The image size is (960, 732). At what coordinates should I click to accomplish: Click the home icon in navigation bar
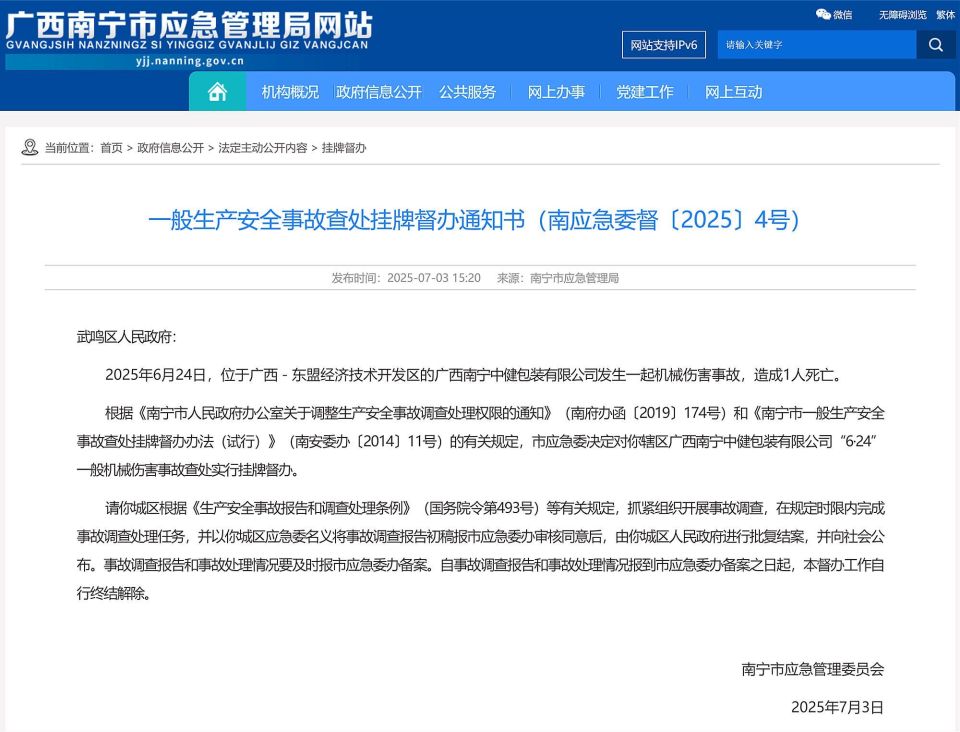tap(217, 92)
